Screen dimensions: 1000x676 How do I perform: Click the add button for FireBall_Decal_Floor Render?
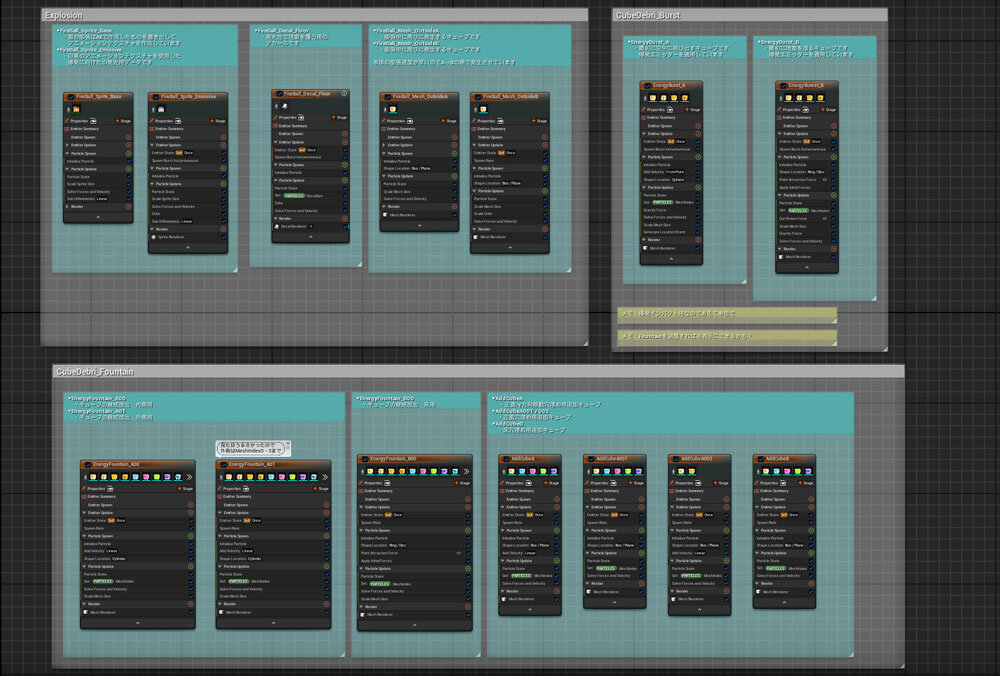click(x=343, y=217)
